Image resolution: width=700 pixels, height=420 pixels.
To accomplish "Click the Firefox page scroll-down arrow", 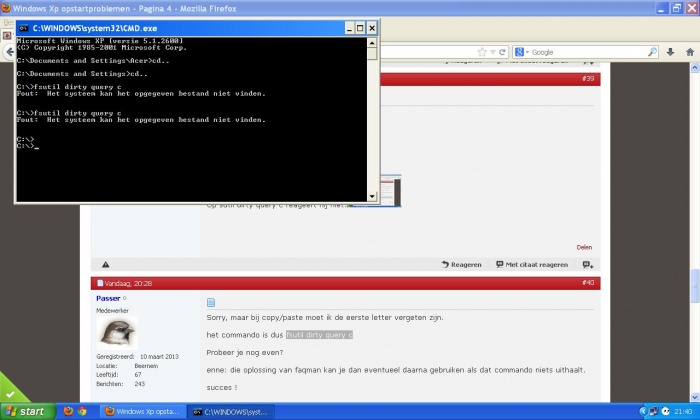I will (695, 397).
